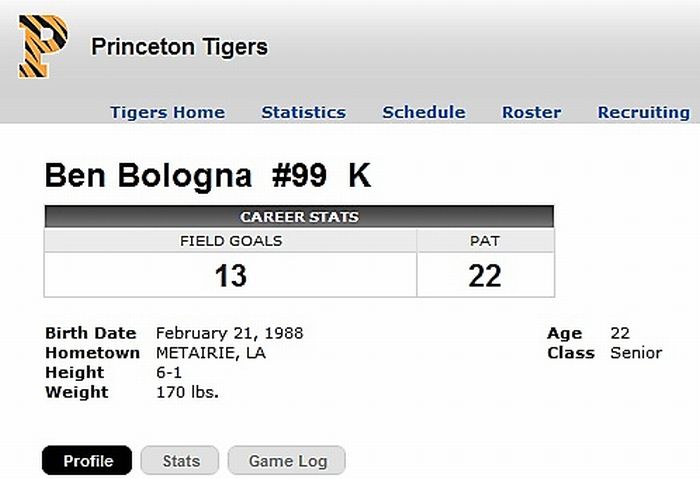Click the birth date February 21, 1988
Viewport: 700px width, 479px height.
[x=229, y=333]
